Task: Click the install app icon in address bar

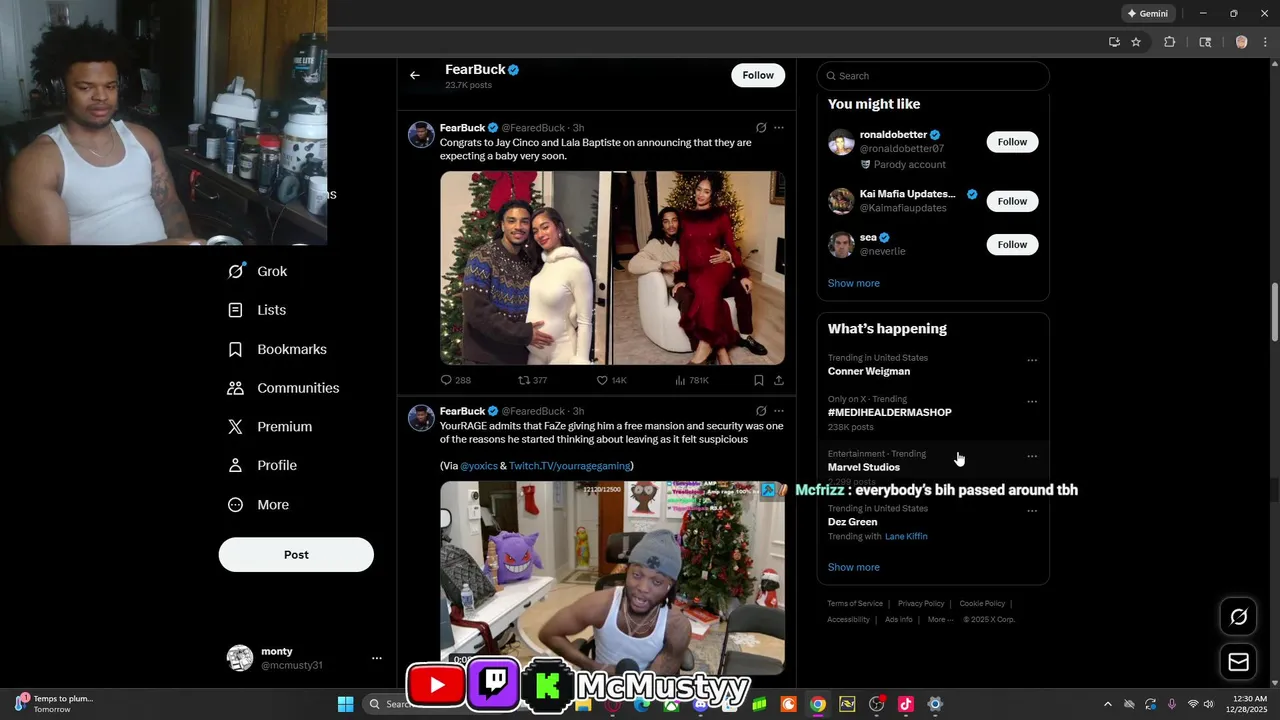Action: (1114, 42)
